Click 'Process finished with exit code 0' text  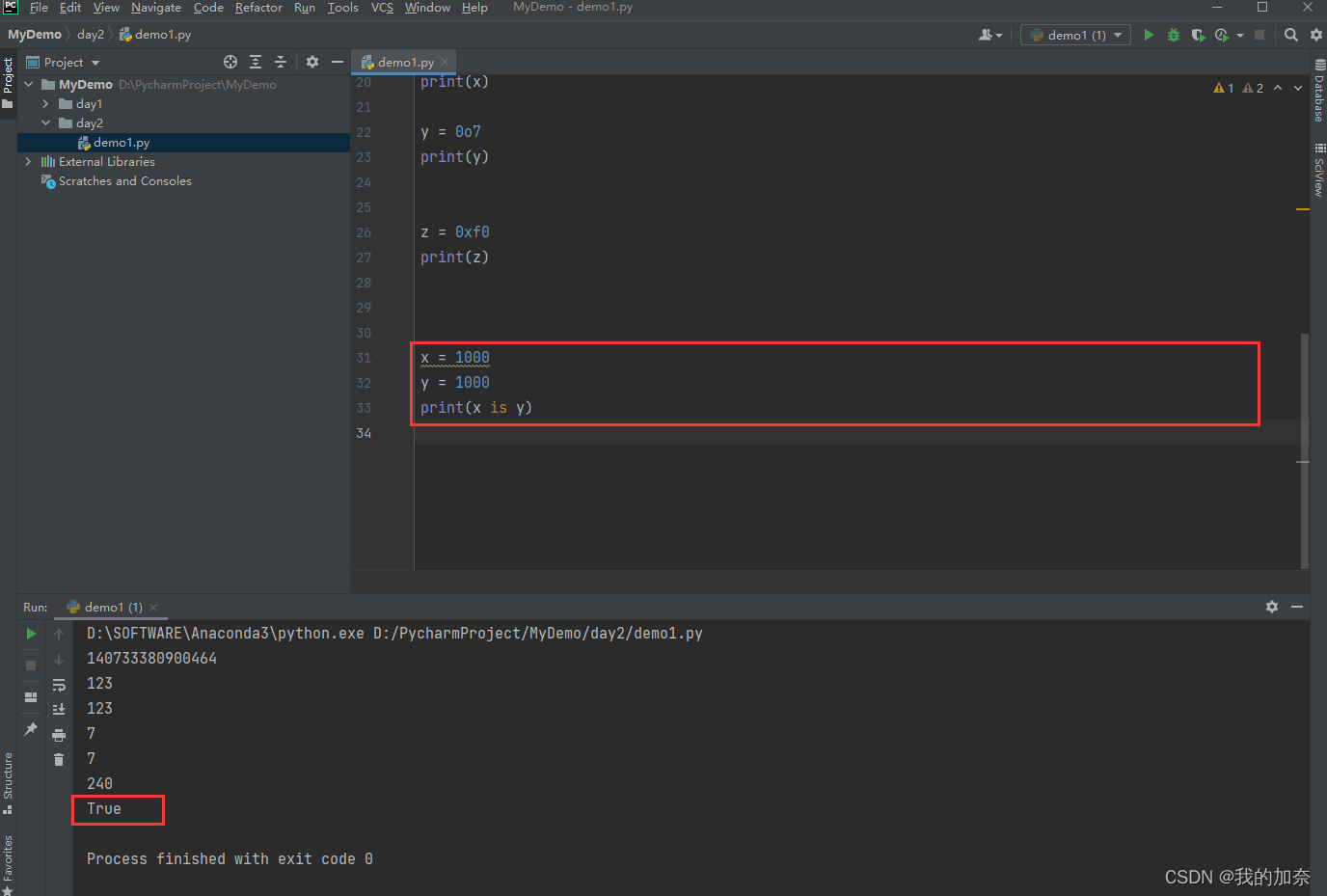[x=230, y=859]
